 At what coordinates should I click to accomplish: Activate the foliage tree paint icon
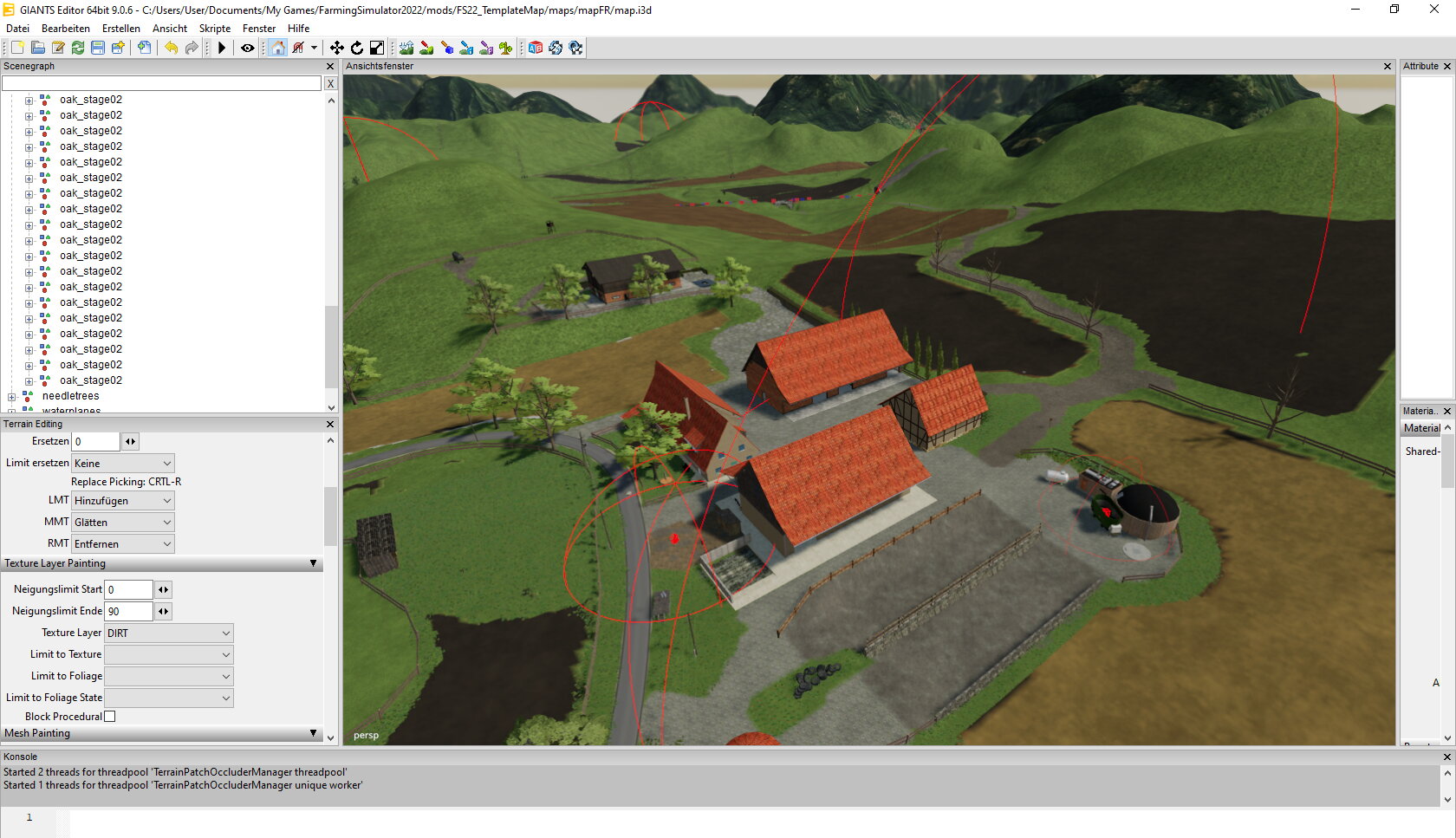tap(505, 48)
